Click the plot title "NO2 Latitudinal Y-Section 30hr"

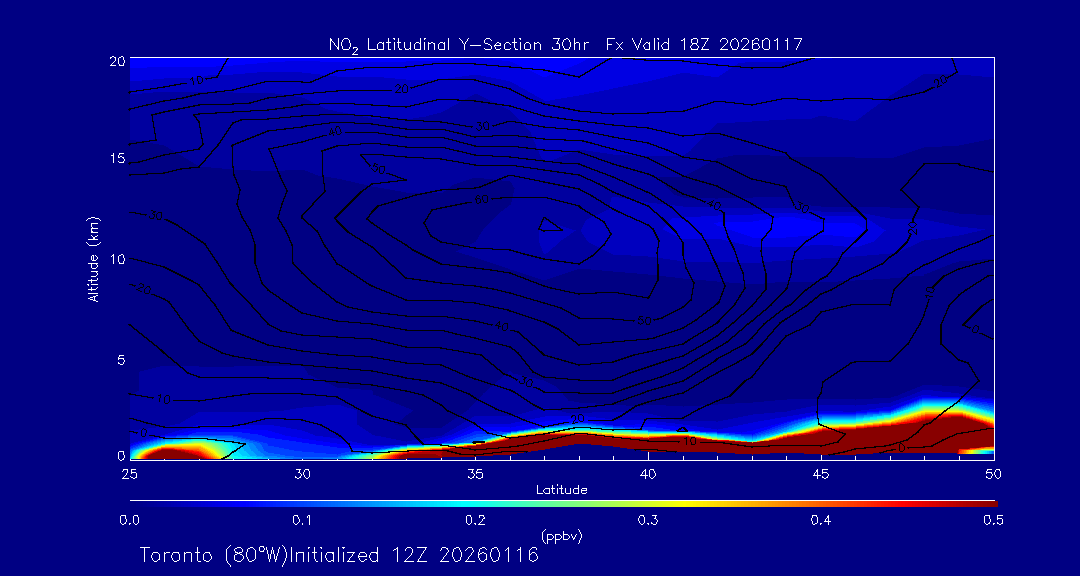pyautogui.click(x=461, y=45)
